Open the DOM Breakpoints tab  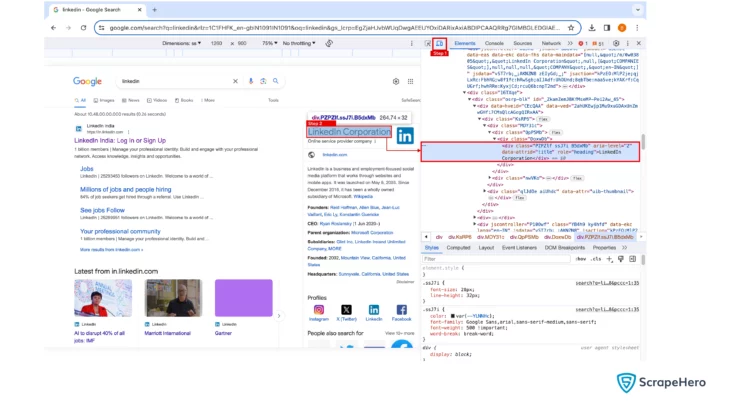pos(565,248)
